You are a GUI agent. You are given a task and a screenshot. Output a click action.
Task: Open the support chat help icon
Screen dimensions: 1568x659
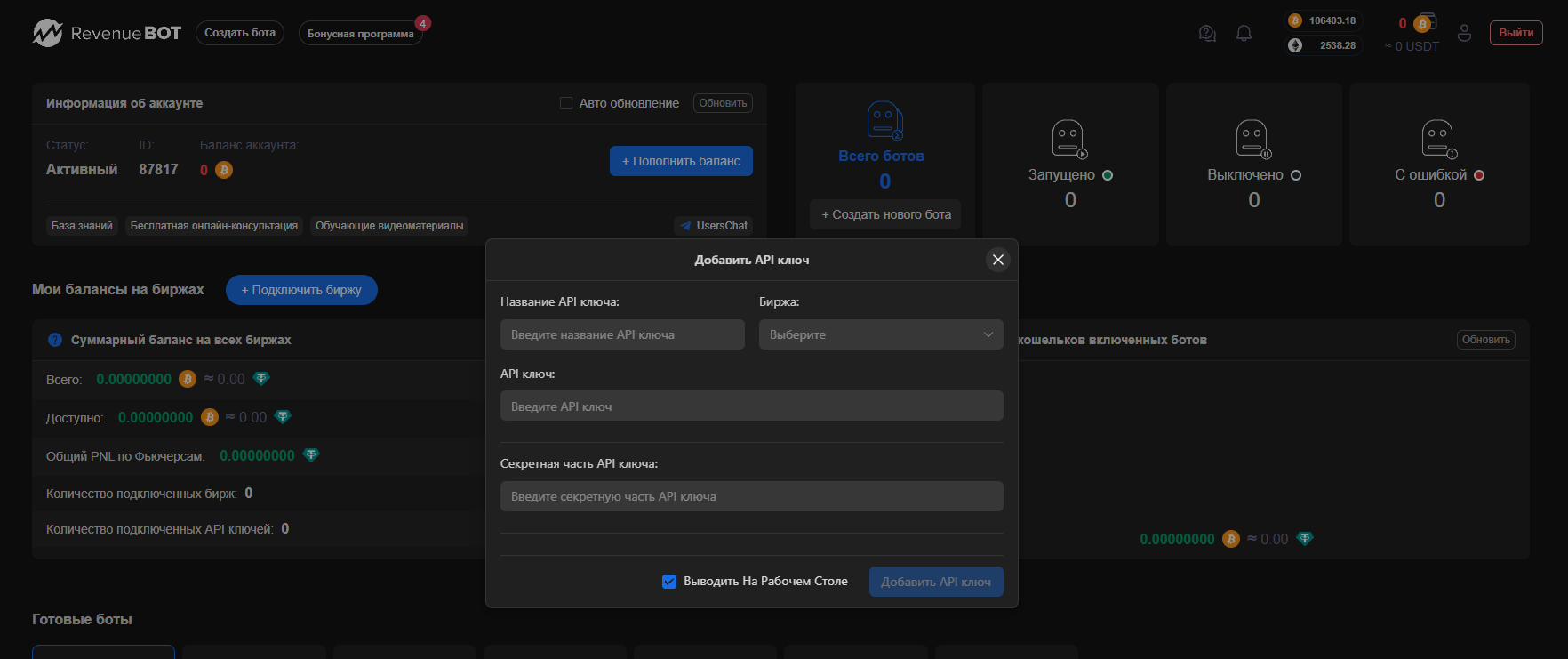coord(1207,34)
